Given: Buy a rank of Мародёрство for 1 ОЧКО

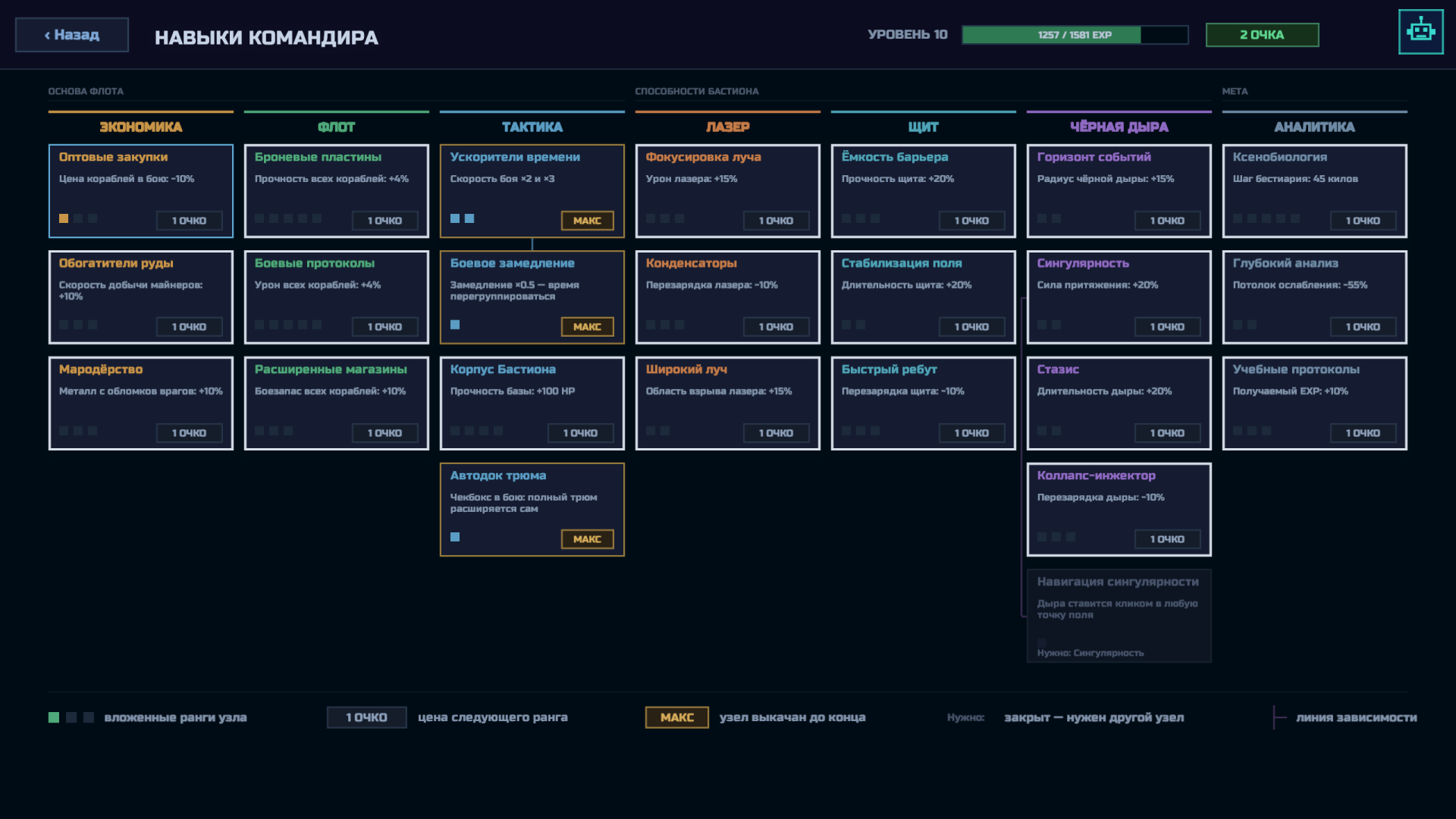Looking at the screenshot, I should pos(189,433).
